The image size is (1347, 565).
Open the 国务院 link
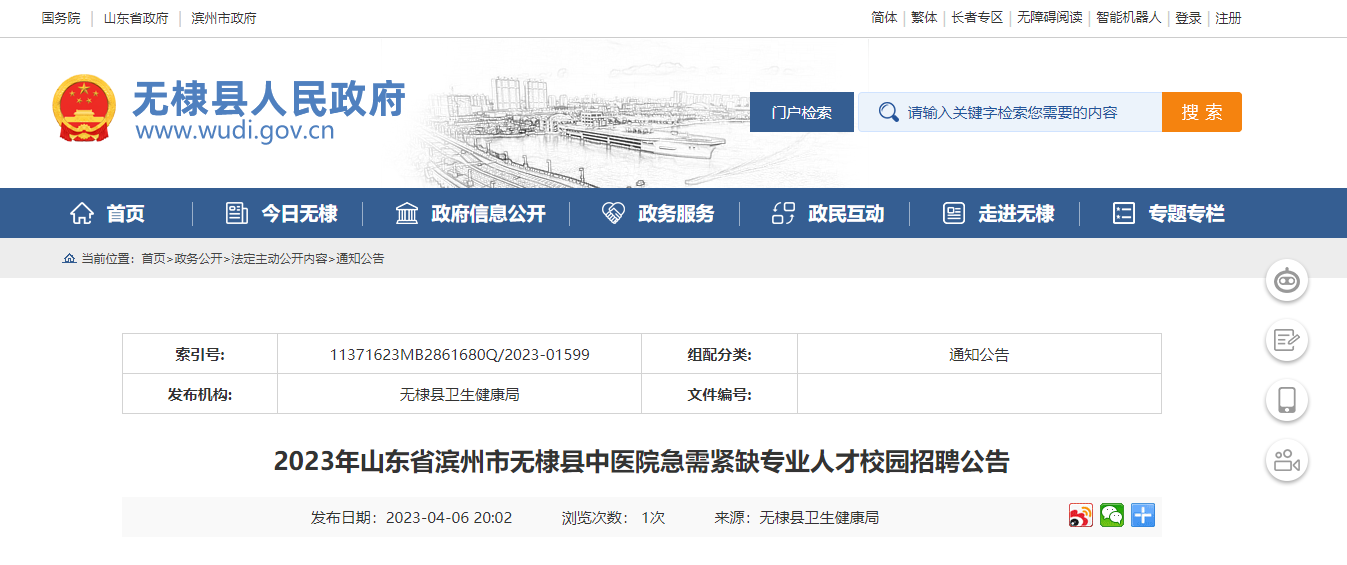coord(61,18)
